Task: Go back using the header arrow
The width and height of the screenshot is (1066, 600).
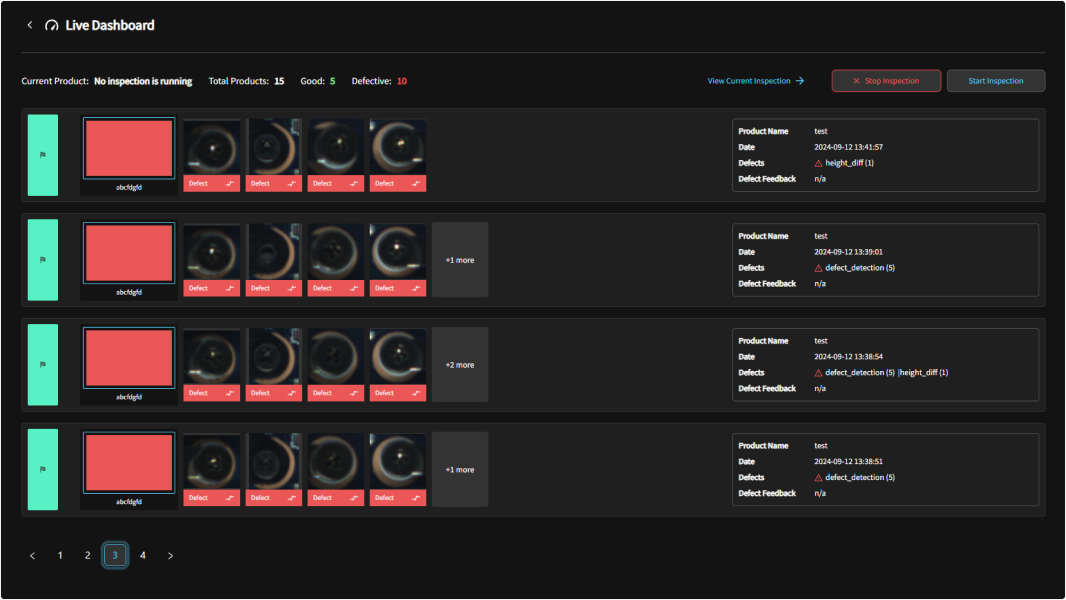Action: [x=30, y=25]
